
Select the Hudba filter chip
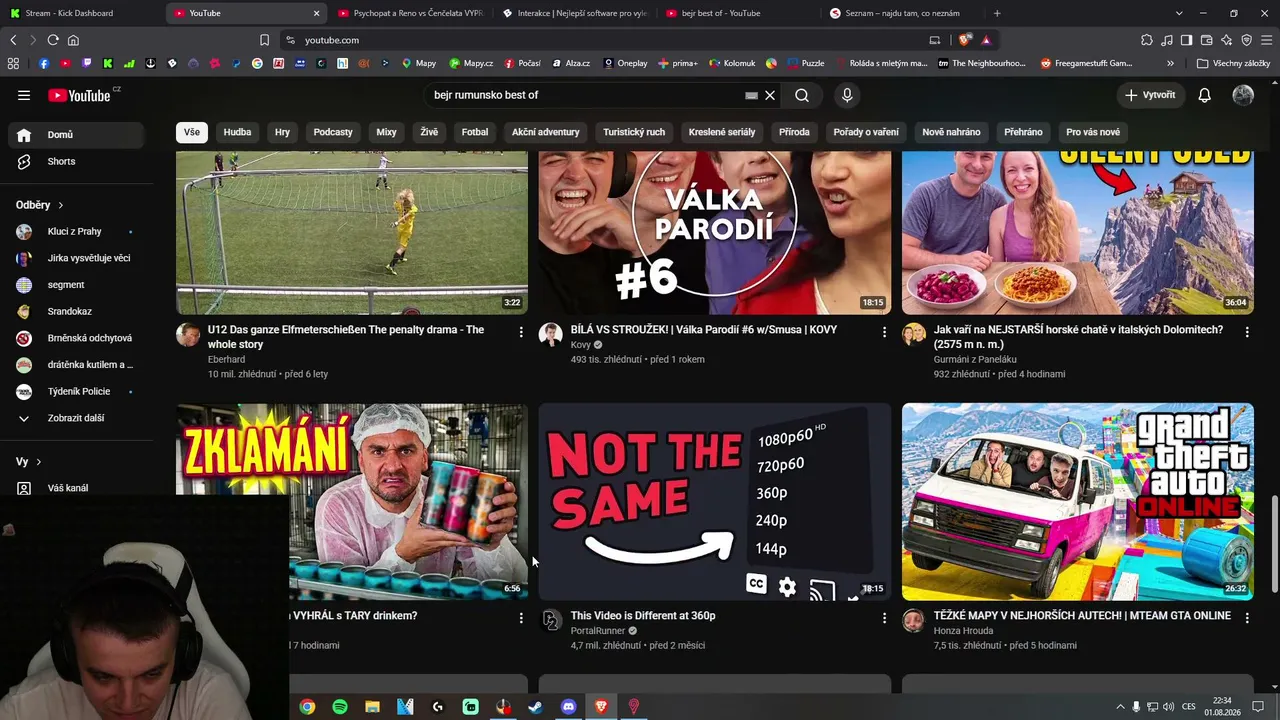[237, 132]
